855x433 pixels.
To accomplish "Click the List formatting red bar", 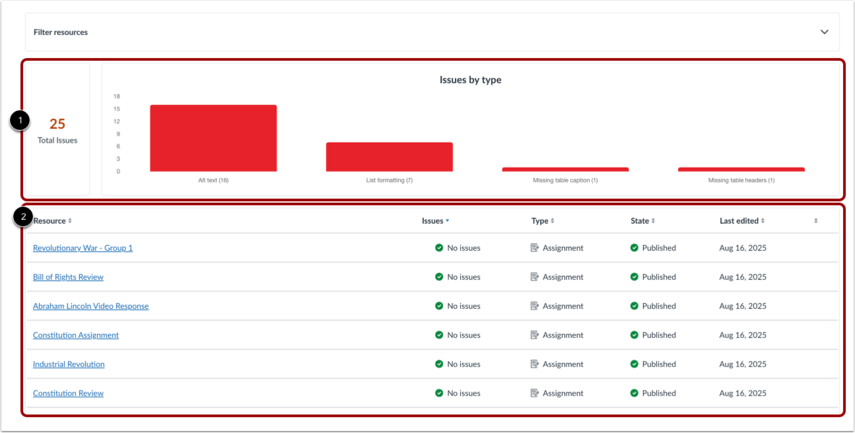I will (x=389, y=157).
